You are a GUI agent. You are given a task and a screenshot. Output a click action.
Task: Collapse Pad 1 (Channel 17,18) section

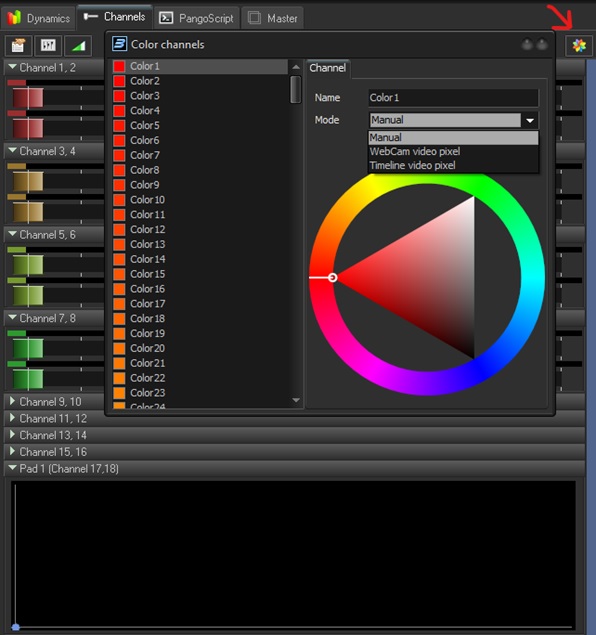click(x=13, y=468)
